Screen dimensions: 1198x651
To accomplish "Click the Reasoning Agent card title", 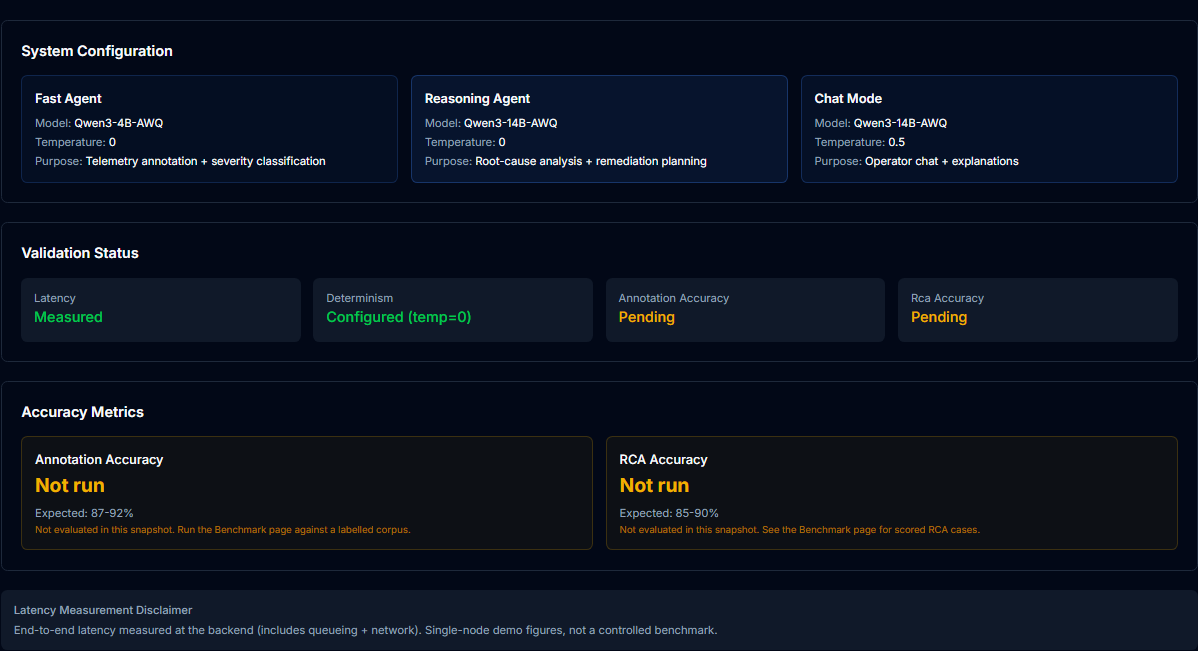I will coord(478,99).
